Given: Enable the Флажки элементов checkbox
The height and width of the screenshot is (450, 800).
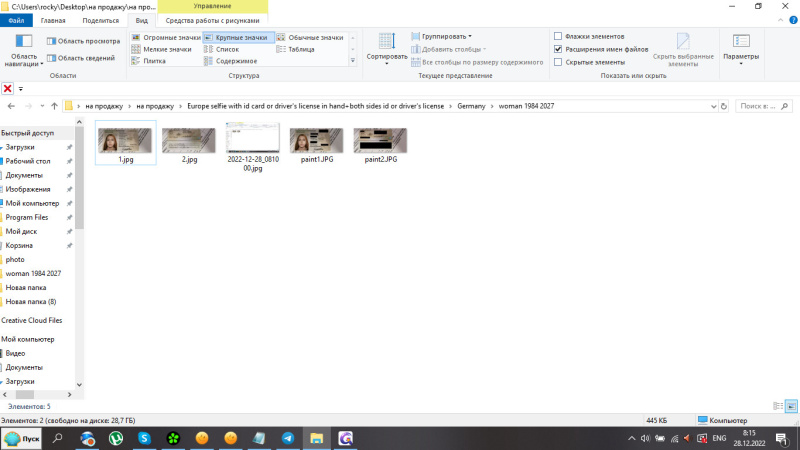Looking at the screenshot, I should (558, 36).
